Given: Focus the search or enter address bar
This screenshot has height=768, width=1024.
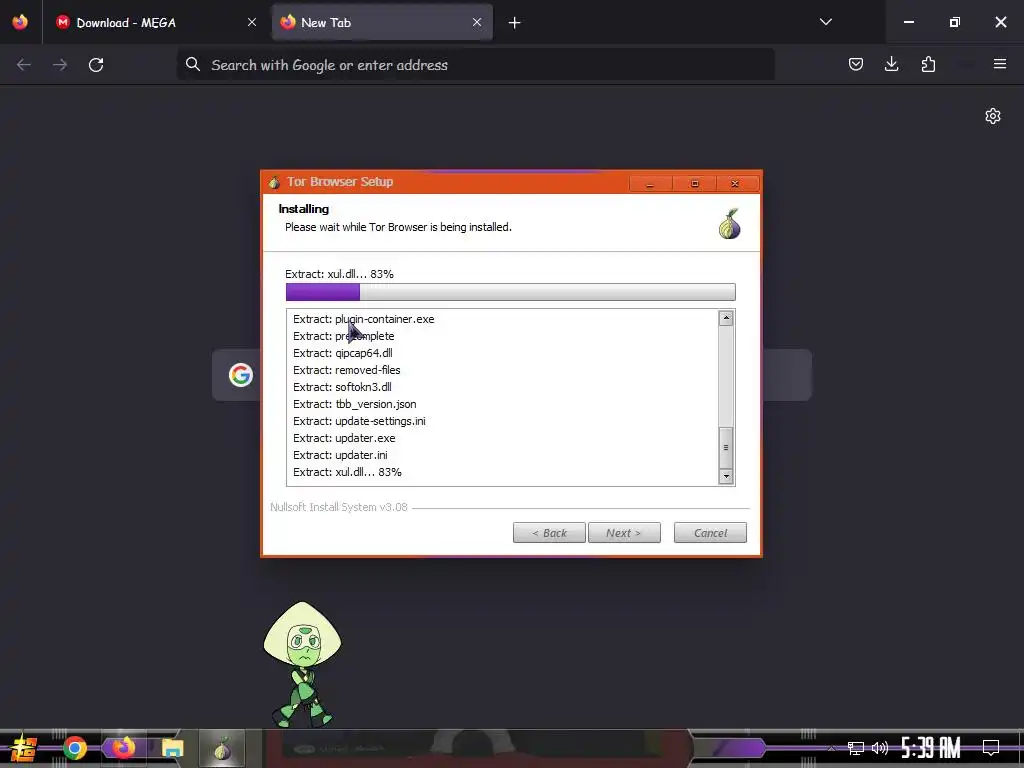Looking at the screenshot, I should pos(475,65).
